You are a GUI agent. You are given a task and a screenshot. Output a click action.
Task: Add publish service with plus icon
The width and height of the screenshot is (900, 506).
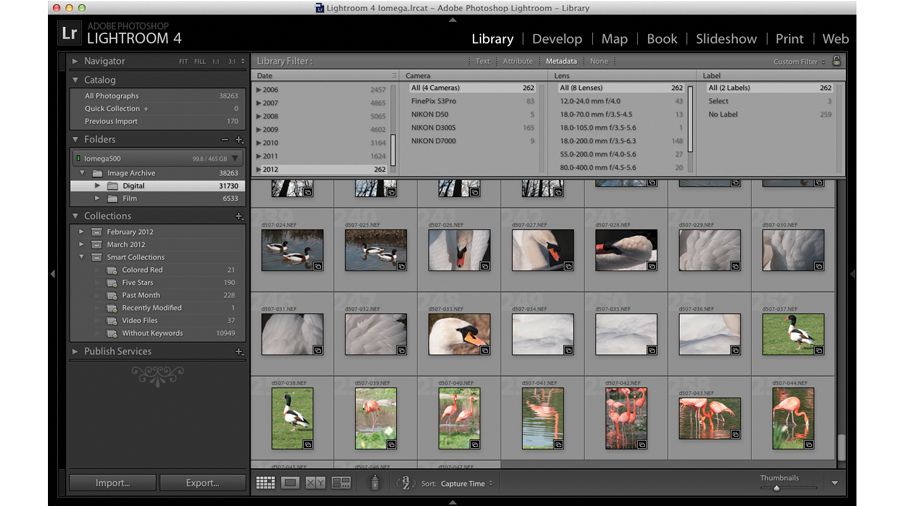click(x=239, y=351)
